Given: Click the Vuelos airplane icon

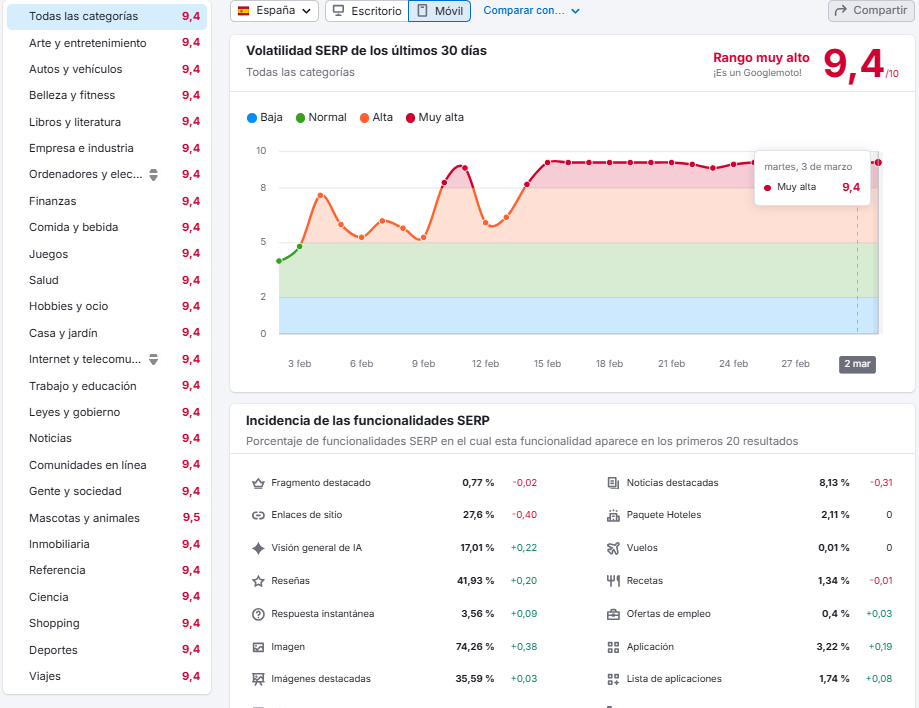Looking at the screenshot, I should (x=614, y=548).
